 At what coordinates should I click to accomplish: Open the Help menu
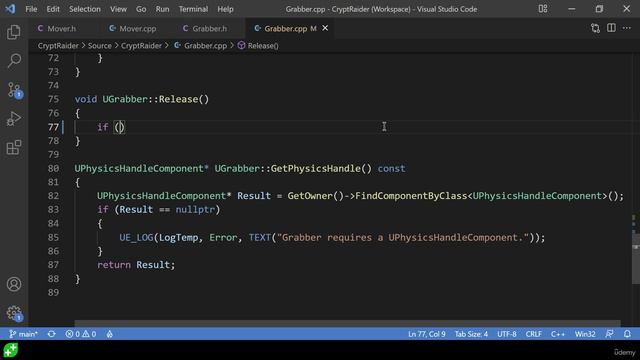(x=225, y=9)
